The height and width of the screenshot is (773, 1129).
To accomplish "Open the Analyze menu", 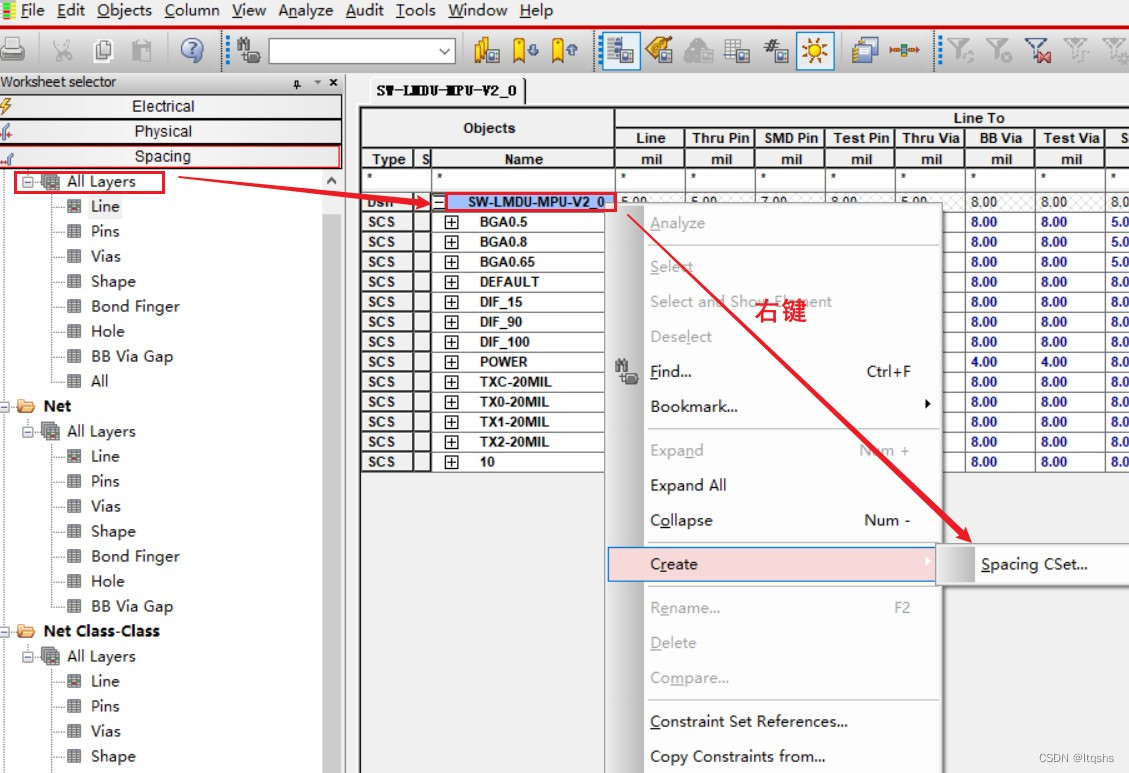I will (x=305, y=10).
